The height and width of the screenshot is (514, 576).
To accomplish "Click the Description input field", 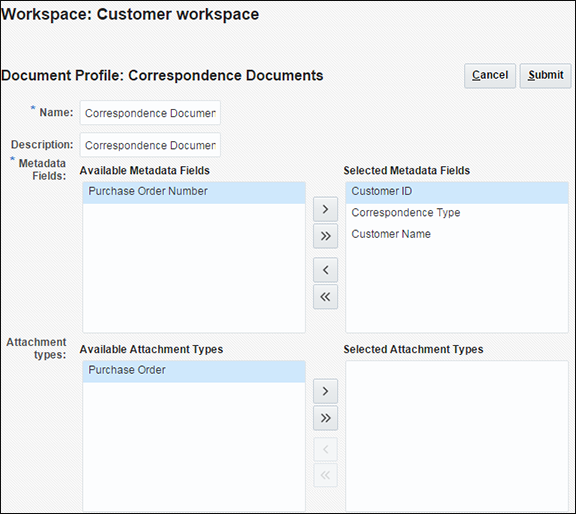I will click(x=150, y=145).
